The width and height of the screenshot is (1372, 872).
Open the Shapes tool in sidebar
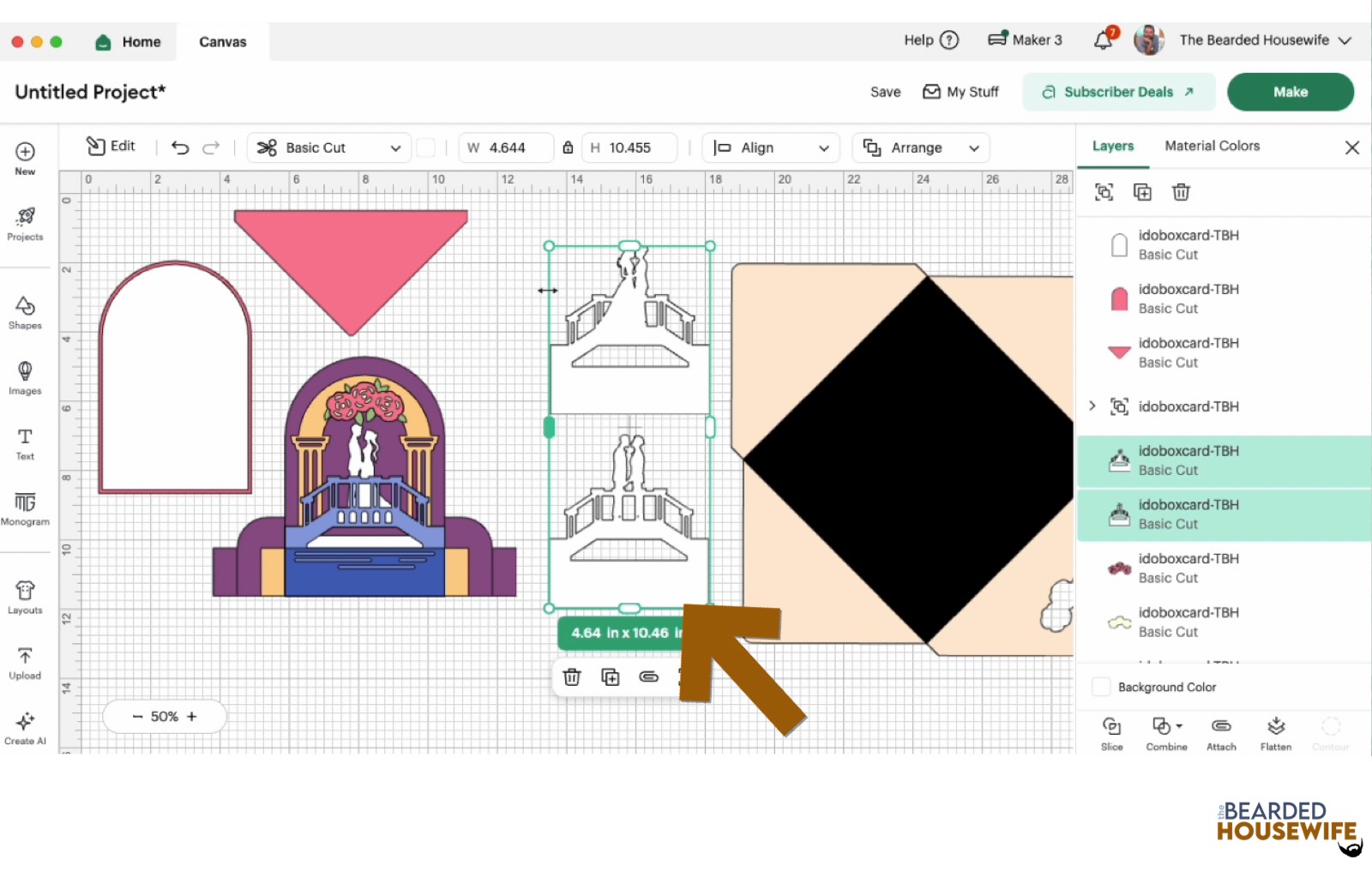click(x=25, y=312)
